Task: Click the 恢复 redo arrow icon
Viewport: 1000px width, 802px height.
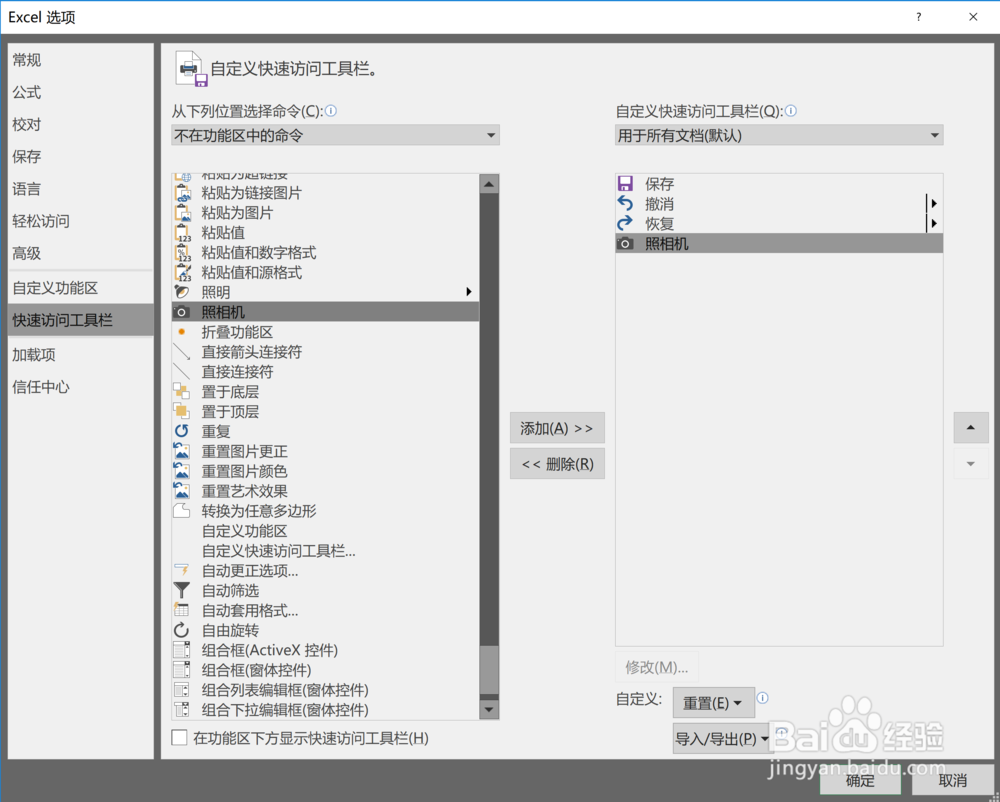Action: click(x=626, y=223)
